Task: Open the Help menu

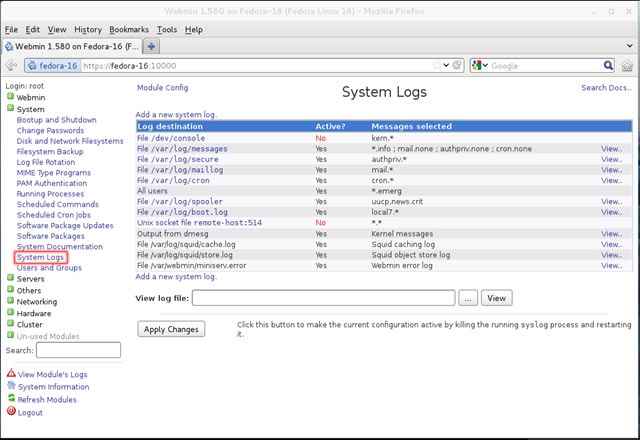Action: pyautogui.click(x=193, y=29)
